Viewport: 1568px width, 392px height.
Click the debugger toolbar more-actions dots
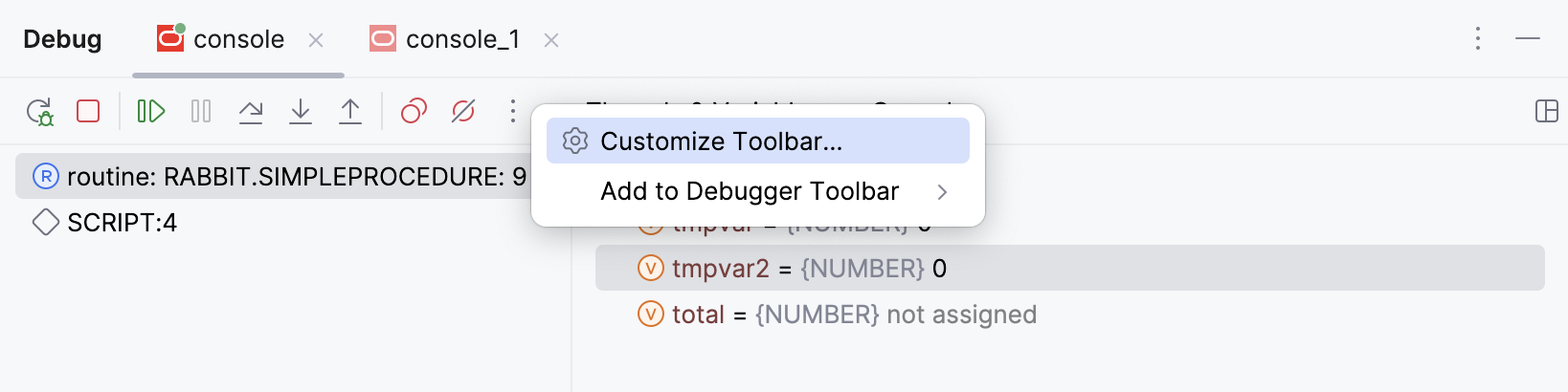pyautogui.click(x=513, y=112)
